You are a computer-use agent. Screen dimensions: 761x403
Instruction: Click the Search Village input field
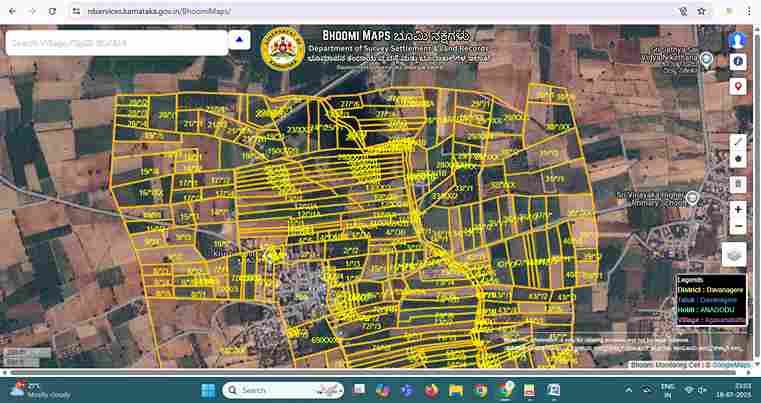coord(116,43)
